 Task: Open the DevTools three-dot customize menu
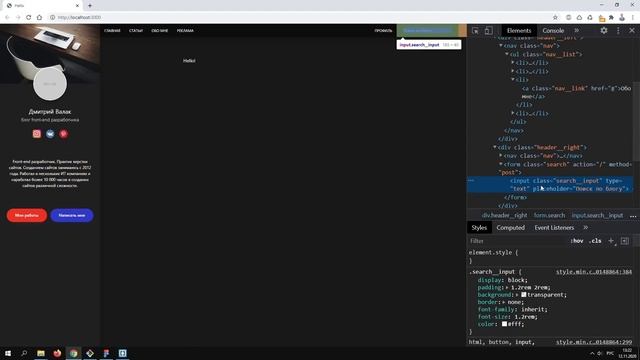(618, 31)
